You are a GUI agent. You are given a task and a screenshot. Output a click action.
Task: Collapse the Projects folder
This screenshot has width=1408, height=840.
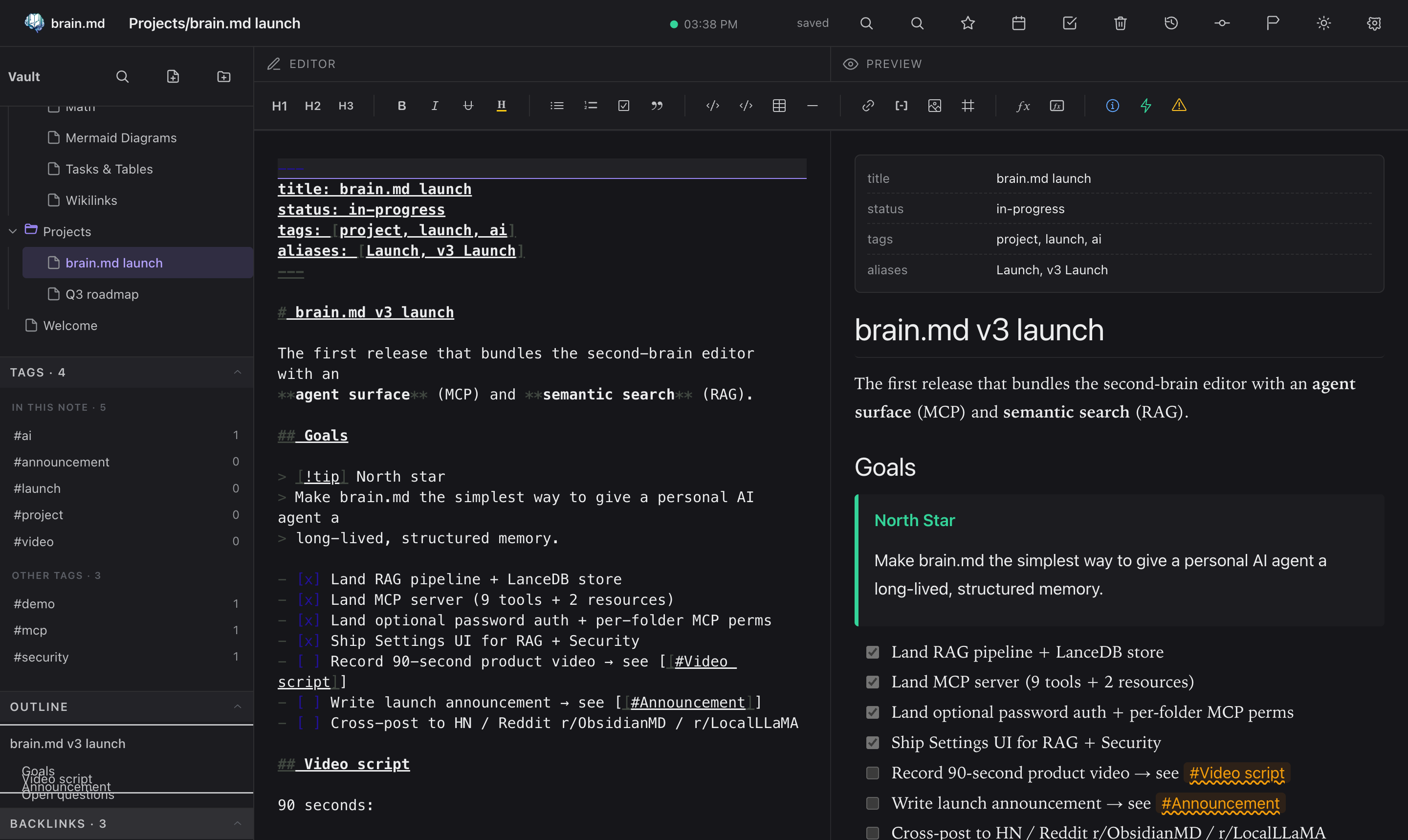coord(12,231)
